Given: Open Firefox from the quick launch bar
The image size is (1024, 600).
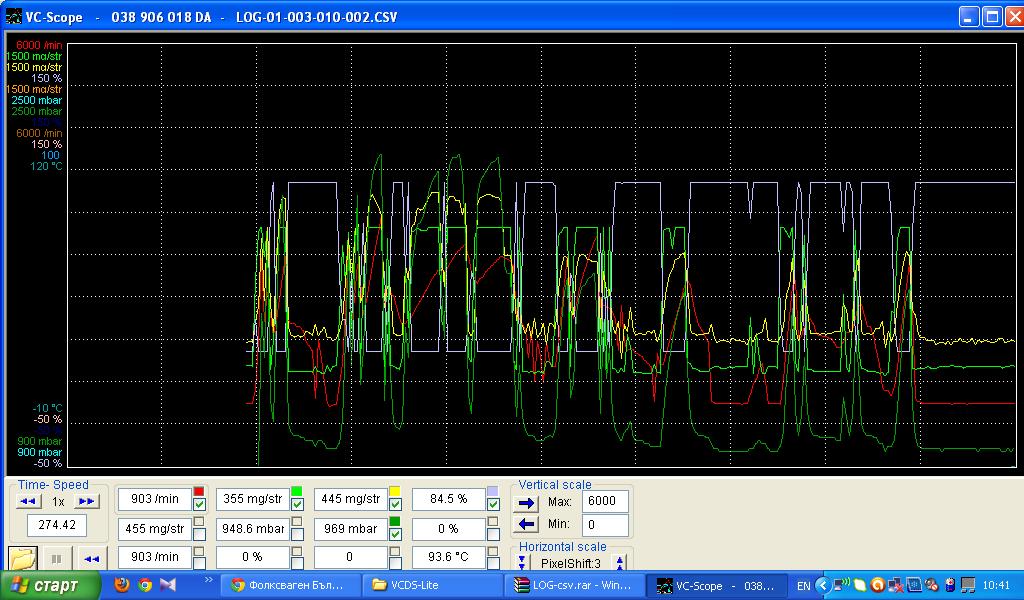Looking at the screenshot, I should point(122,585).
